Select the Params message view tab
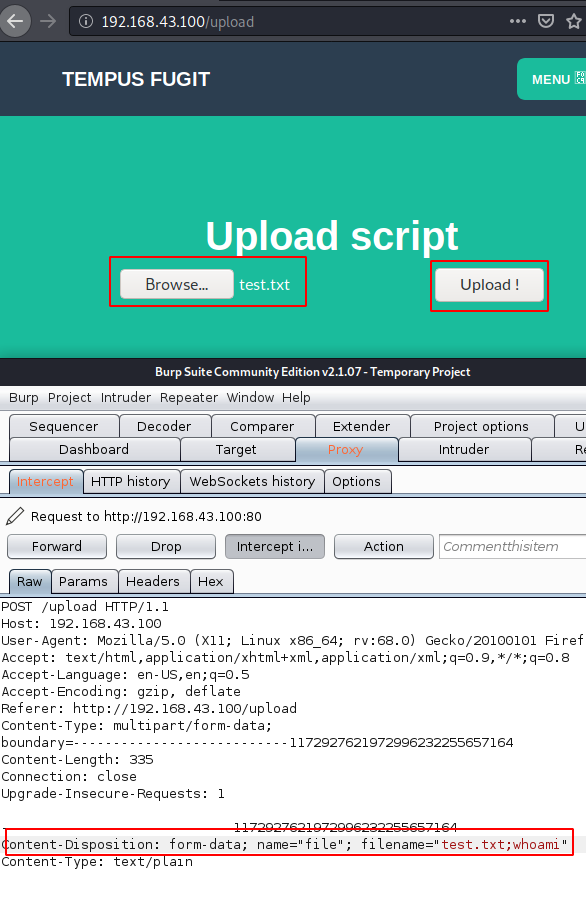The image size is (586, 897). pos(84,582)
